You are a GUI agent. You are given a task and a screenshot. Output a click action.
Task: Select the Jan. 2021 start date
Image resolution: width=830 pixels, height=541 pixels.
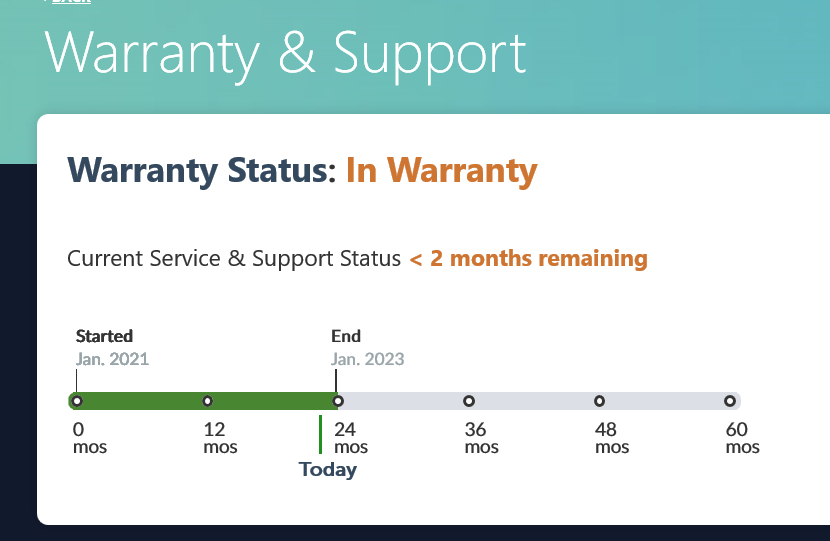tap(112, 358)
